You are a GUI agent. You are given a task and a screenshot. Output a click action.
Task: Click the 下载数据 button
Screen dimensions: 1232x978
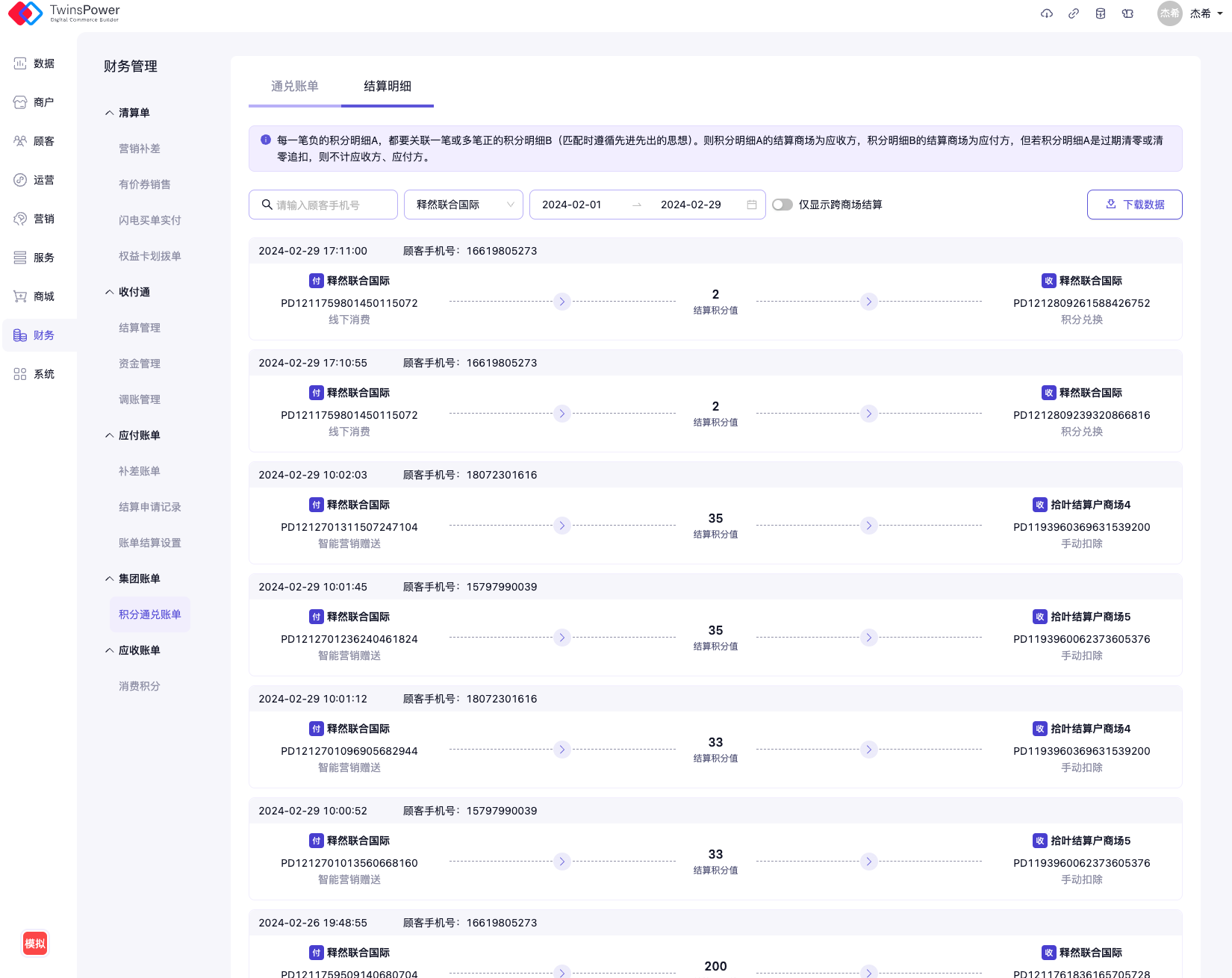[1134, 205]
